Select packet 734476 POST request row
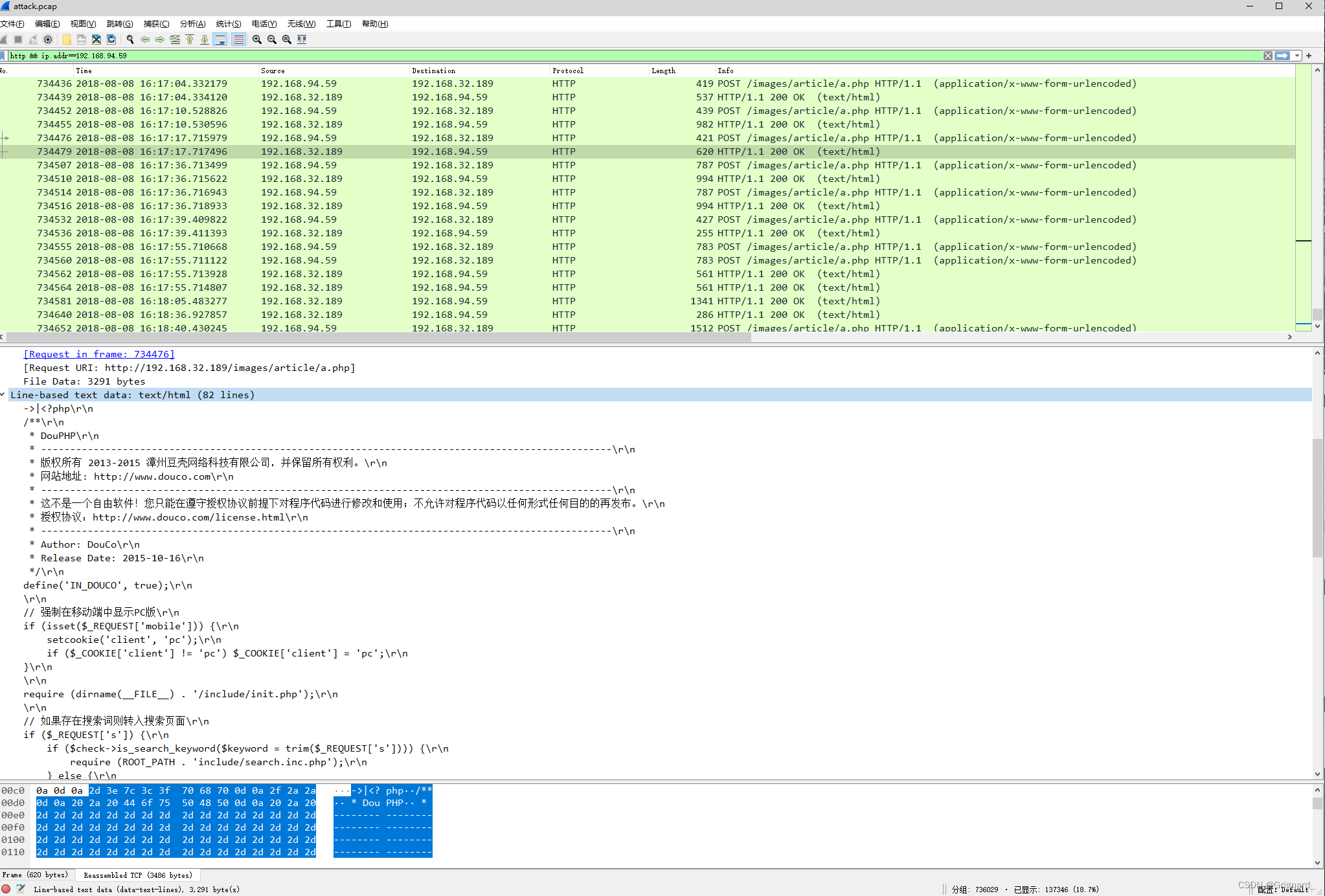 [648, 138]
